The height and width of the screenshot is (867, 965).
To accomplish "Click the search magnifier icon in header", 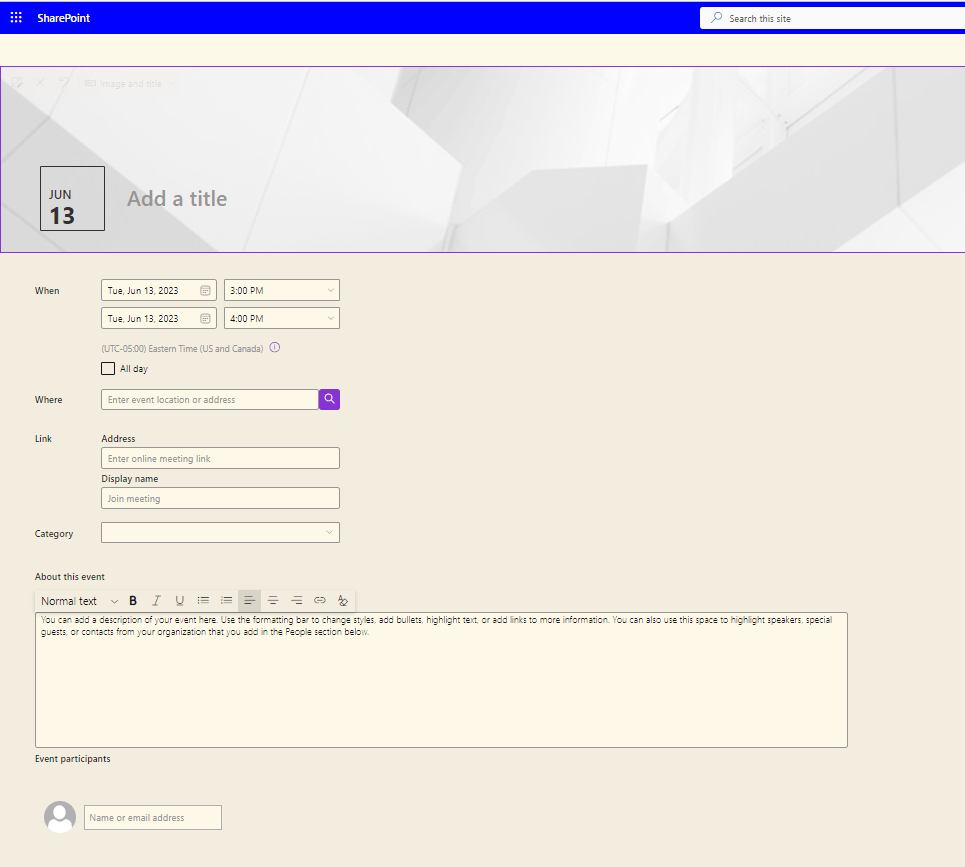I will 716,18.
